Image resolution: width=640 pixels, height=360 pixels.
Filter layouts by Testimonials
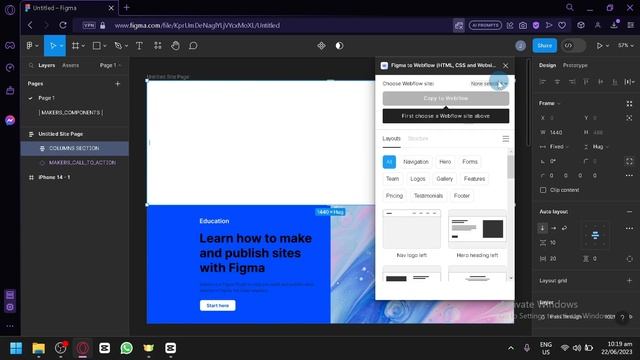(x=428, y=196)
